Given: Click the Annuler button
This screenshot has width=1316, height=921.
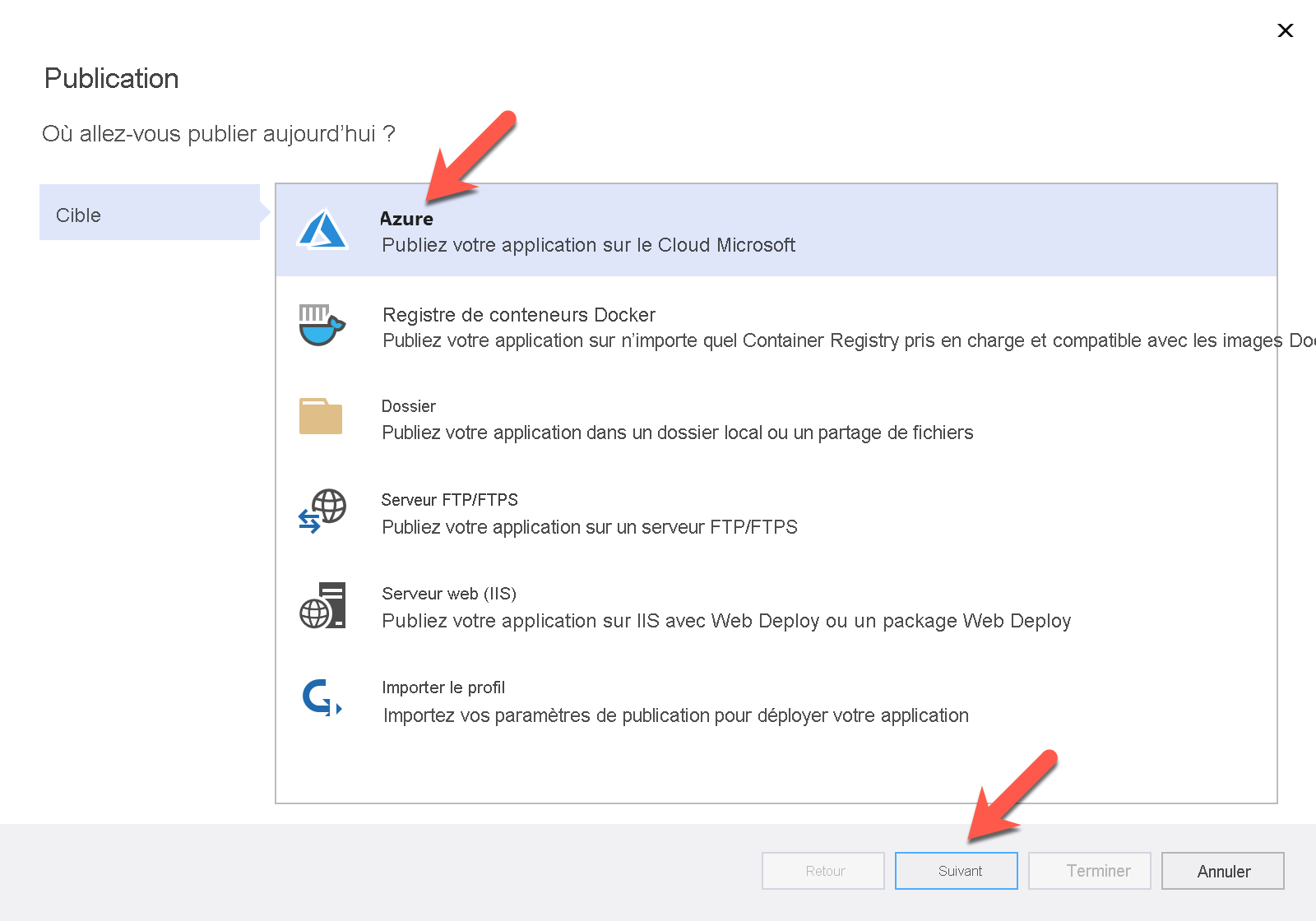Looking at the screenshot, I should point(1223,871).
